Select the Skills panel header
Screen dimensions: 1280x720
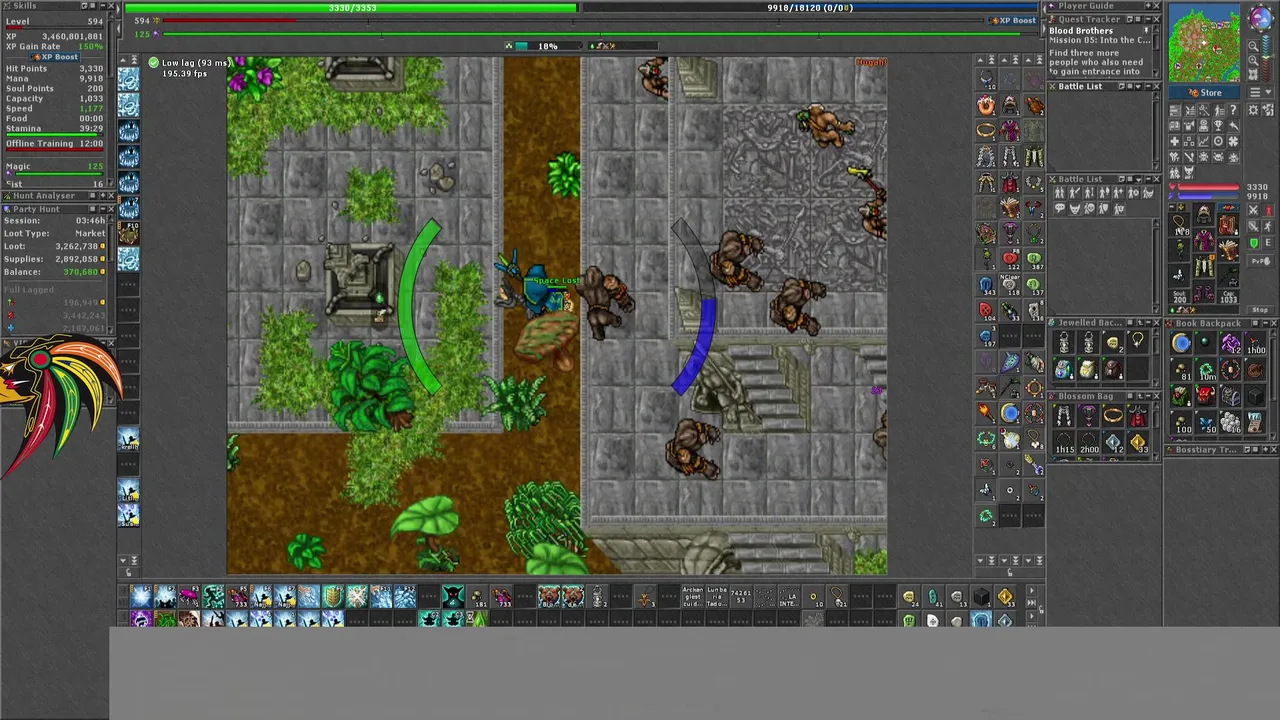click(x=58, y=6)
